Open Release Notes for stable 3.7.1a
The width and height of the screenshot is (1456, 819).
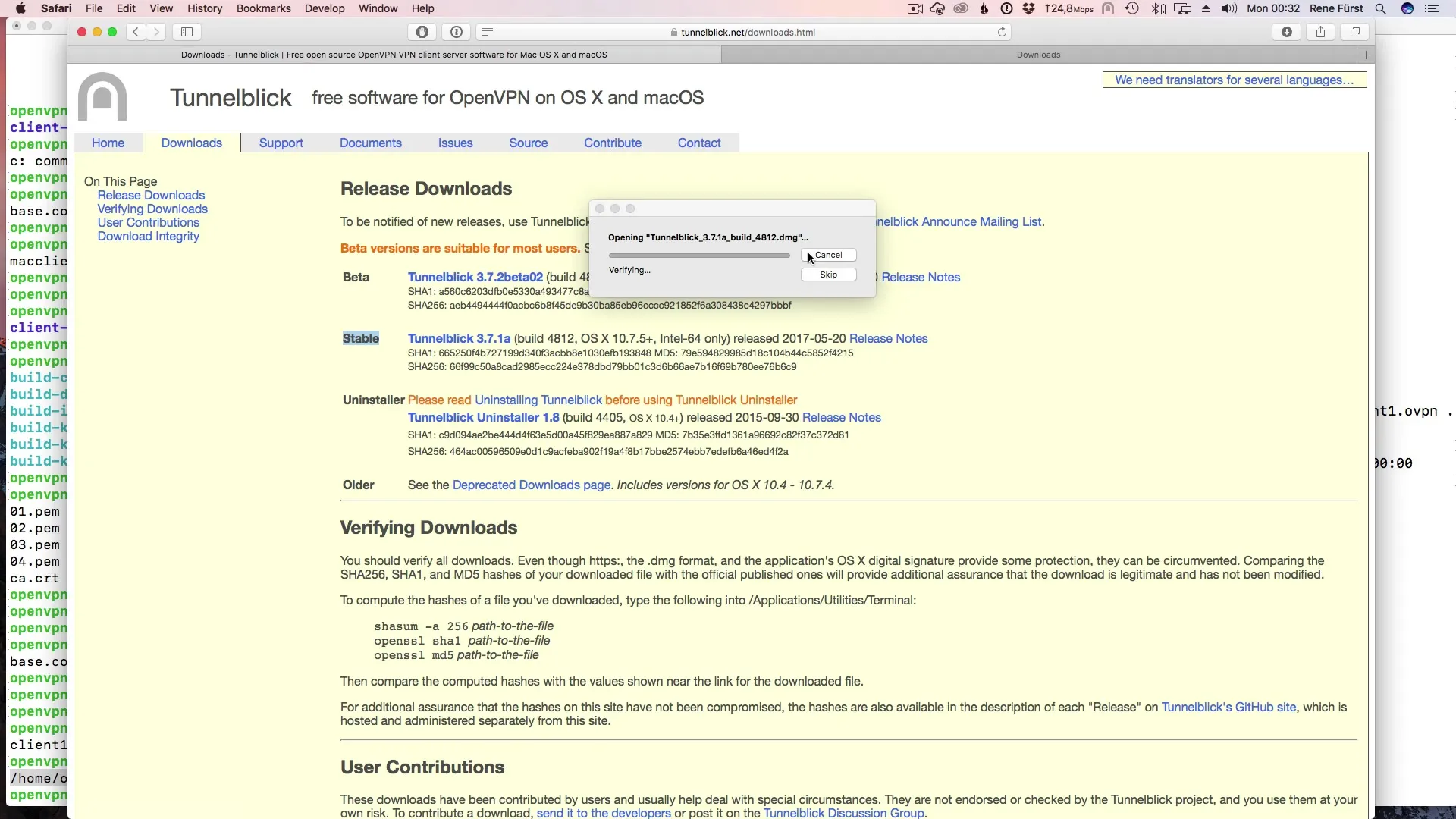pyautogui.click(x=888, y=338)
